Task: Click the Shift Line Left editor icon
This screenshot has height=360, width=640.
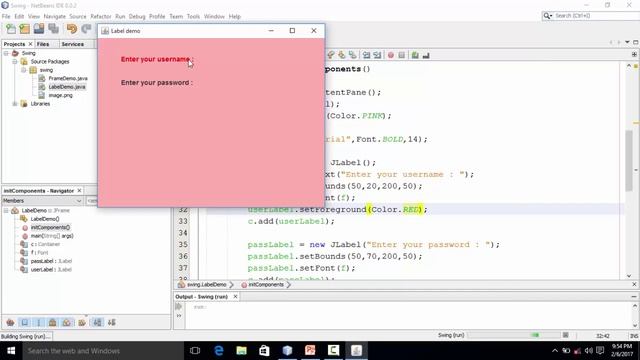Action: pyautogui.click(x=367, y=55)
